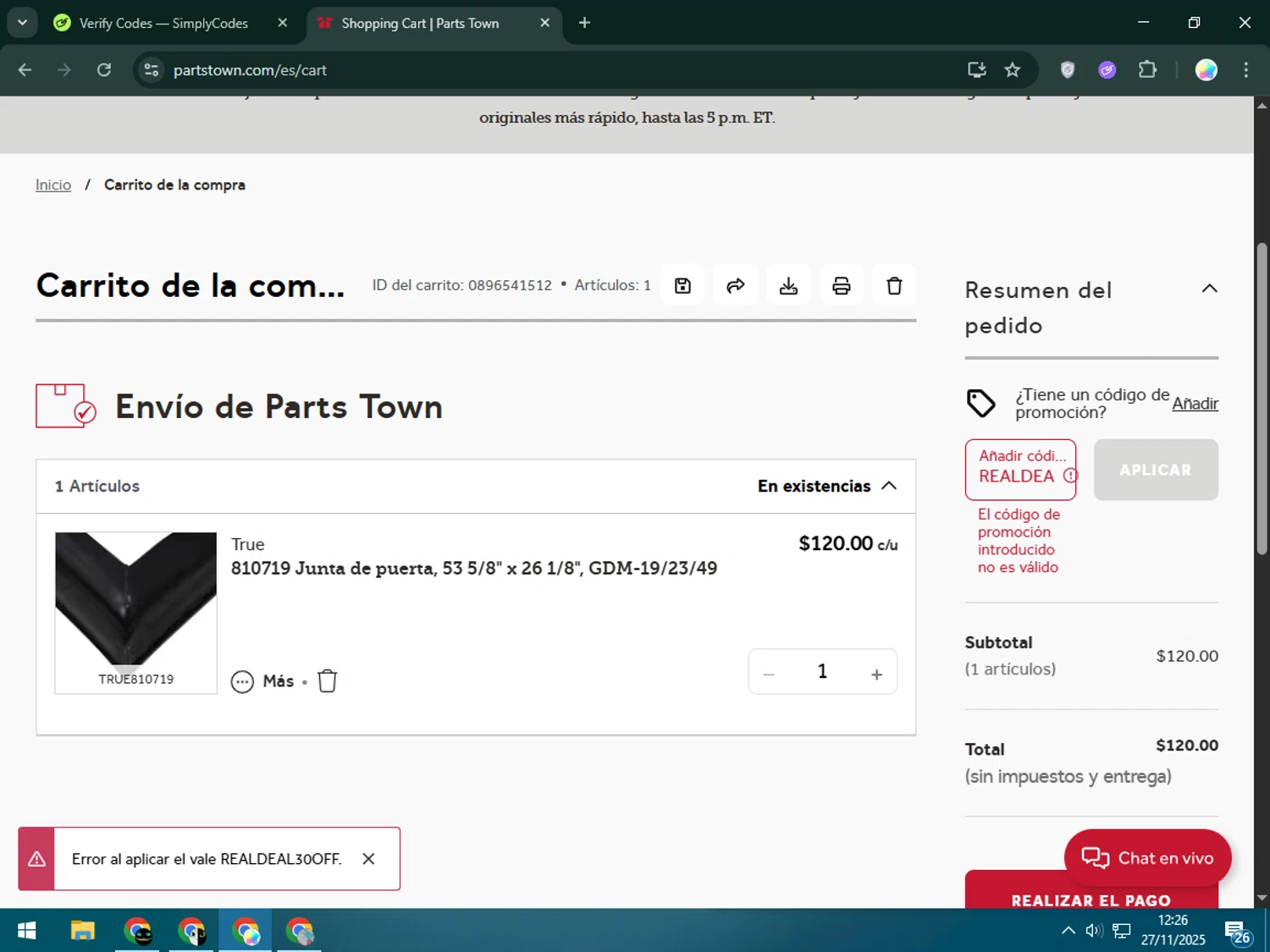Collapse the En existencias section
Image resolution: width=1270 pixels, height=952 pixels.
pyautogui.click(x=889, y=486)
